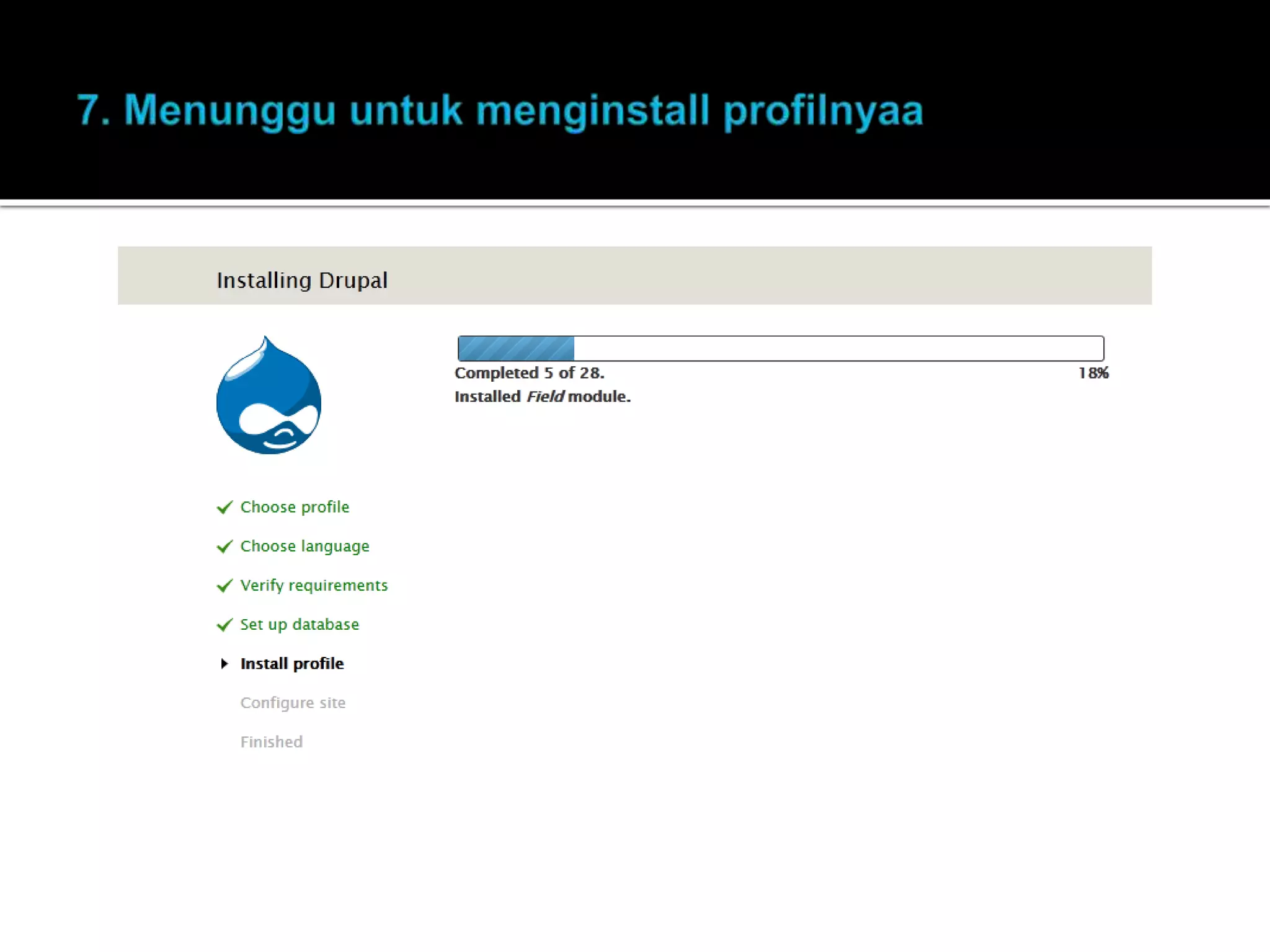
Task: Click the greyed Configure site step
Action: click(x=293, y=703)
